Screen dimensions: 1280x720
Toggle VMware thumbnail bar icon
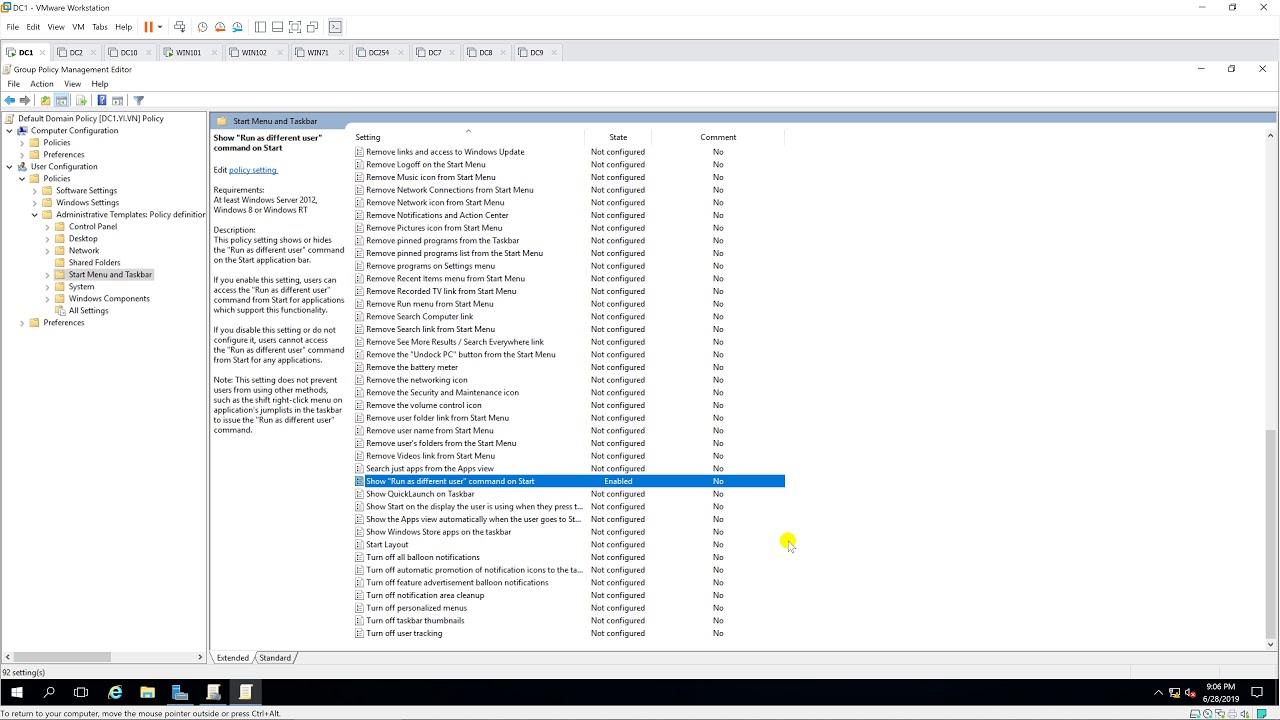(x=277, y=27)
